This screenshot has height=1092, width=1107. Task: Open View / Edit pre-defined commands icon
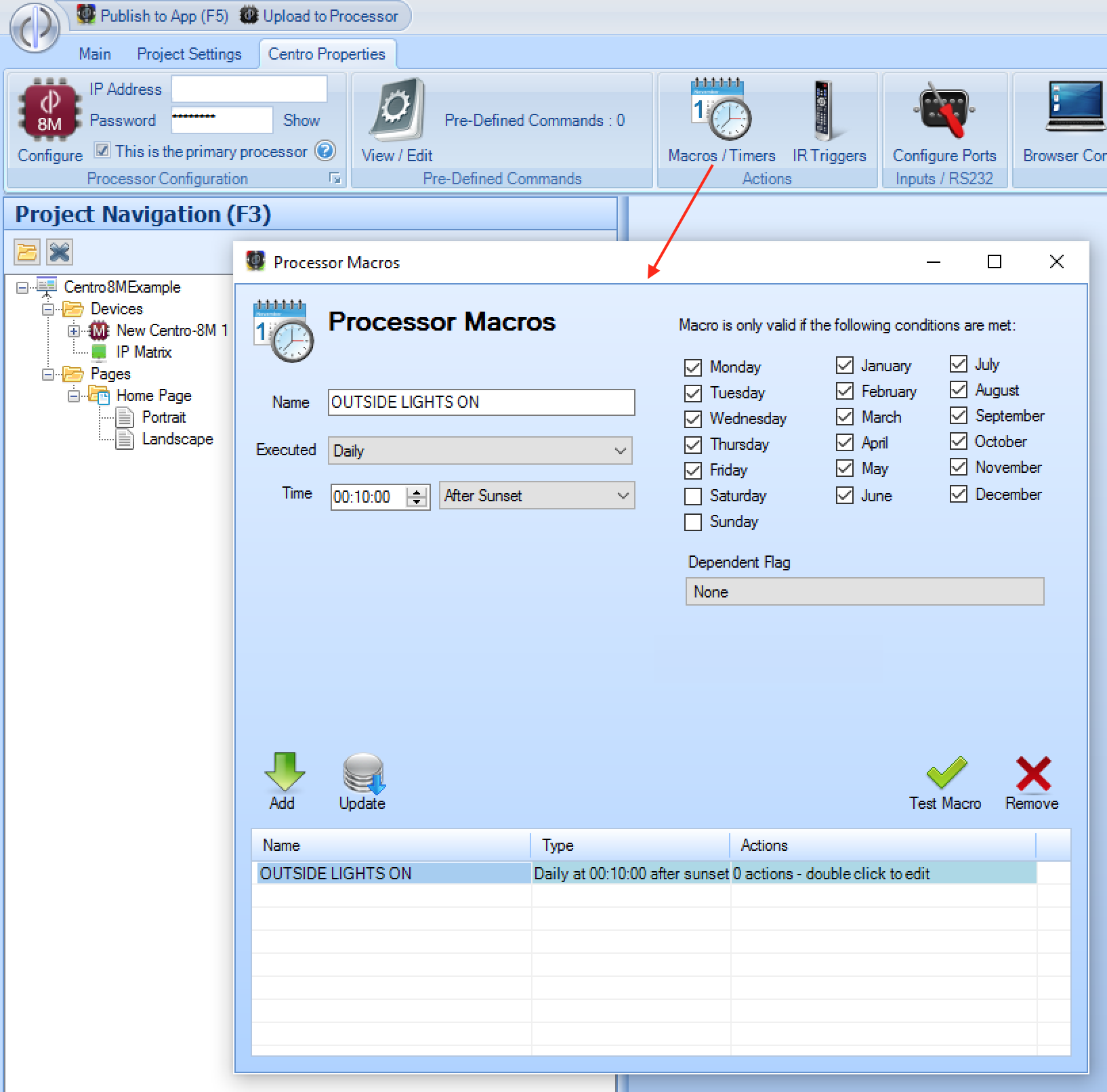pos(398,108)
